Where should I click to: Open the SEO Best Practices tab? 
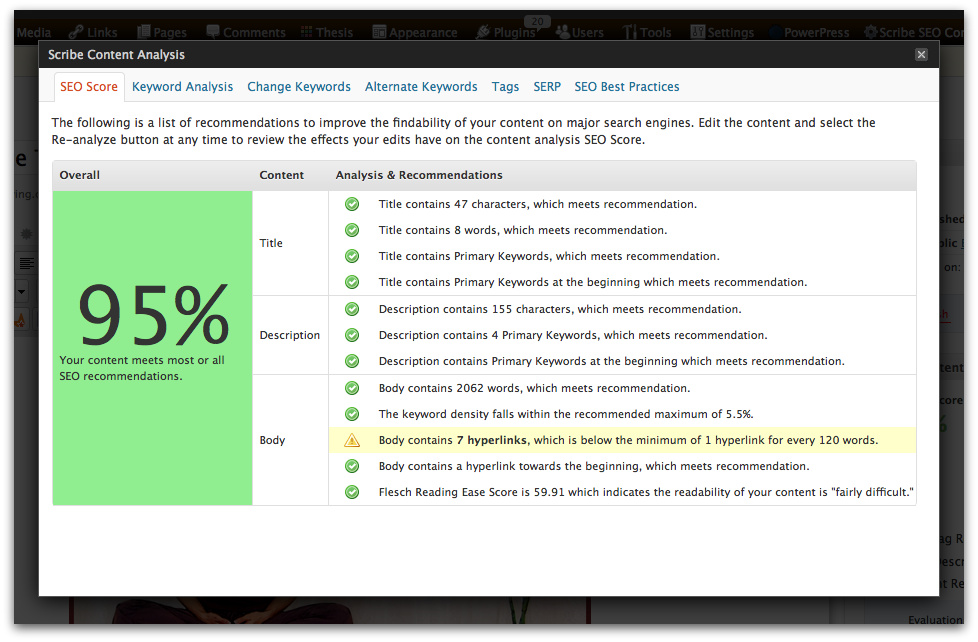click(x=627, y=87)
